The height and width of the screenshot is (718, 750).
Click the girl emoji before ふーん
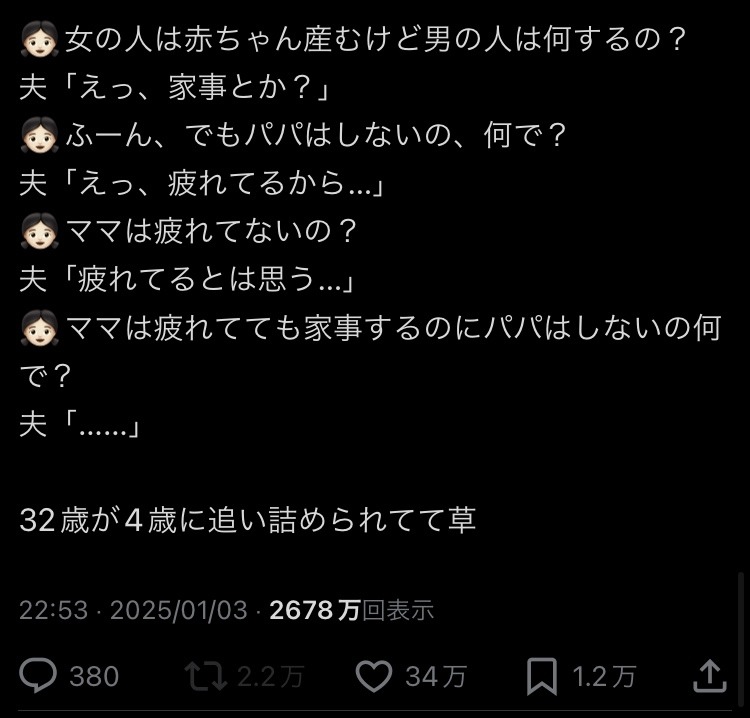click(39, 136)
